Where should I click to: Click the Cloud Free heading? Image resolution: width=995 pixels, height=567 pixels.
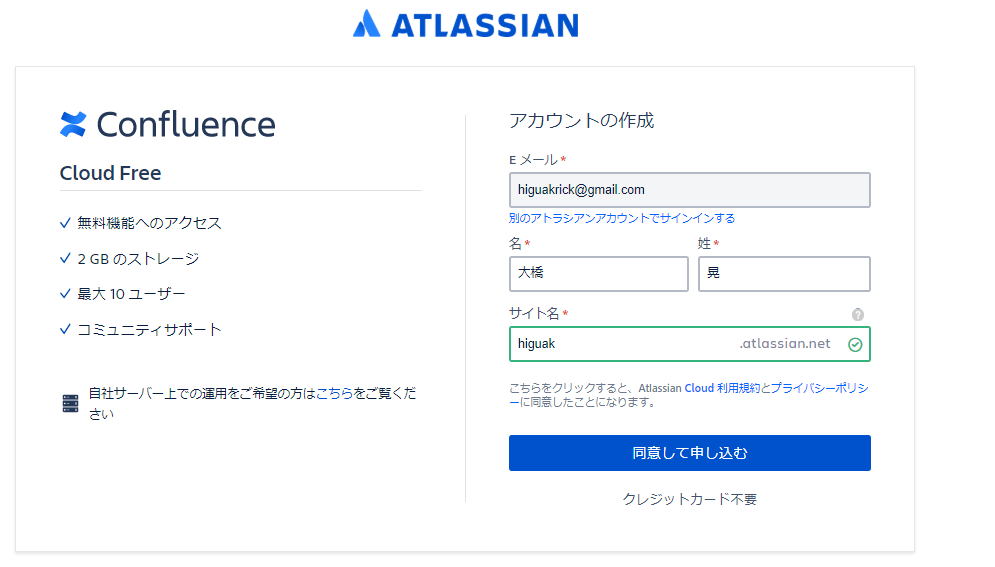point(110,173)
